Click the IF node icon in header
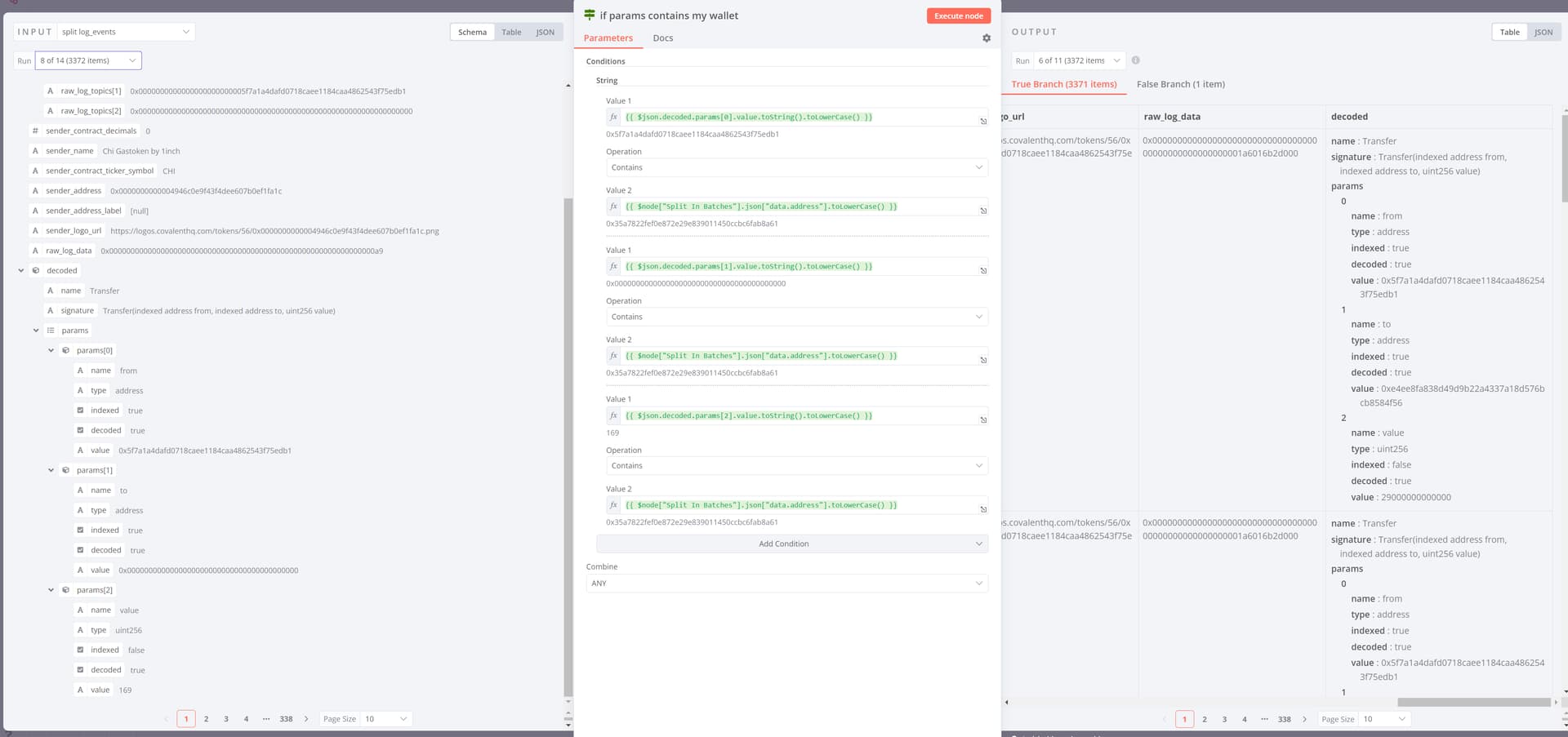1568x737 pixels. [x=590, y=16]
